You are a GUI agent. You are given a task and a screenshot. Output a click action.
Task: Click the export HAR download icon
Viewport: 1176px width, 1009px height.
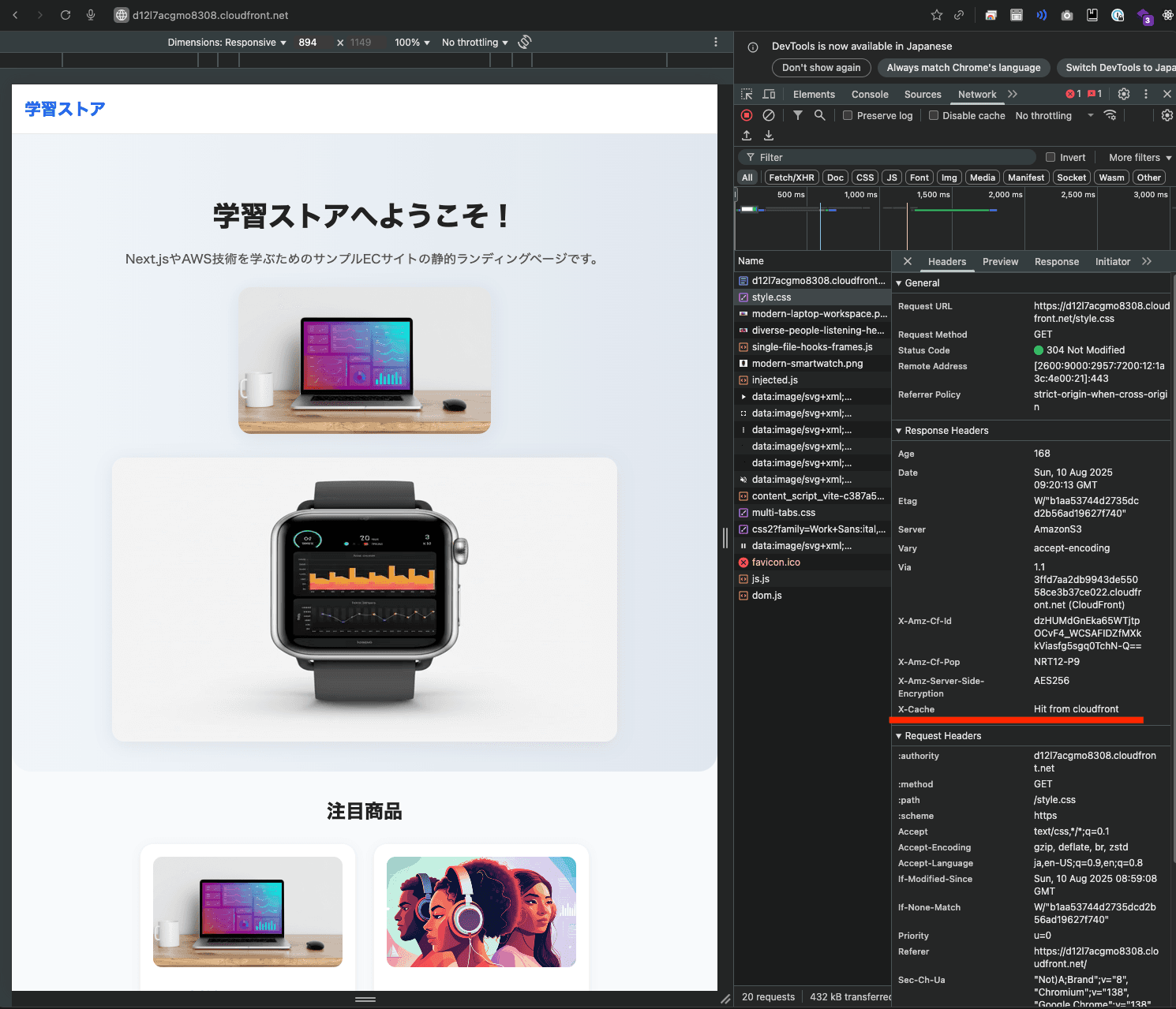(x=768, y=136)
